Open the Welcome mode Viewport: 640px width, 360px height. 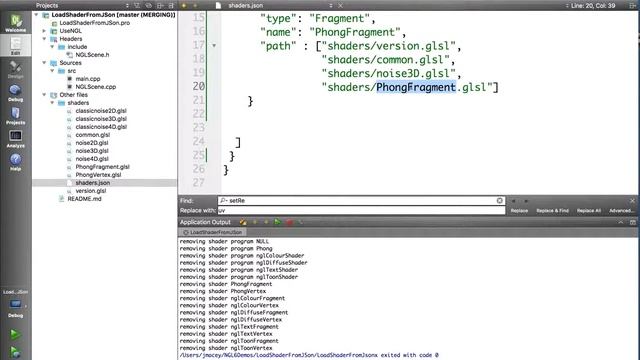pos(16,23)
